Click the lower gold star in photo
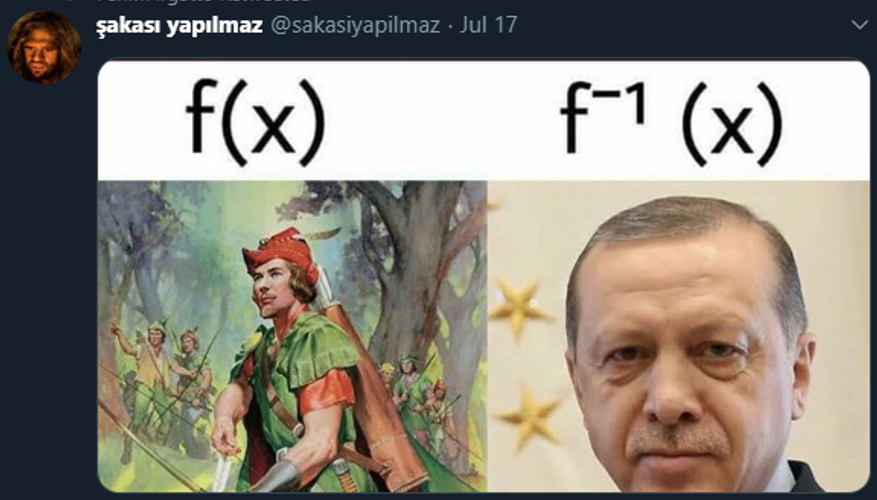The image size is (877, 500). point(530,416)
